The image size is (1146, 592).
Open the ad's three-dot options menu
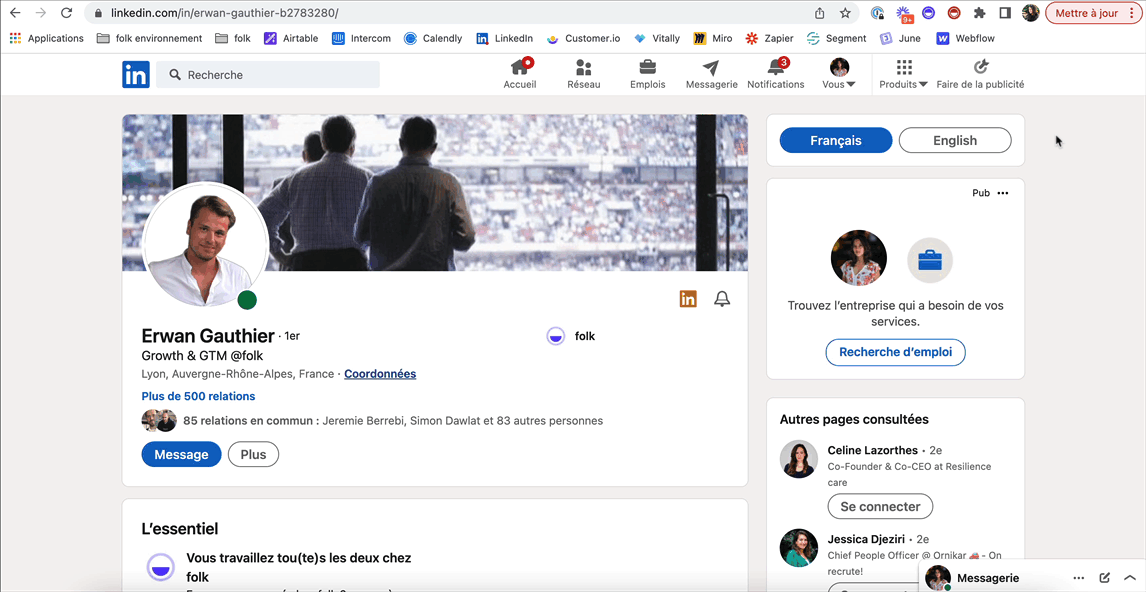point(1003,193)
